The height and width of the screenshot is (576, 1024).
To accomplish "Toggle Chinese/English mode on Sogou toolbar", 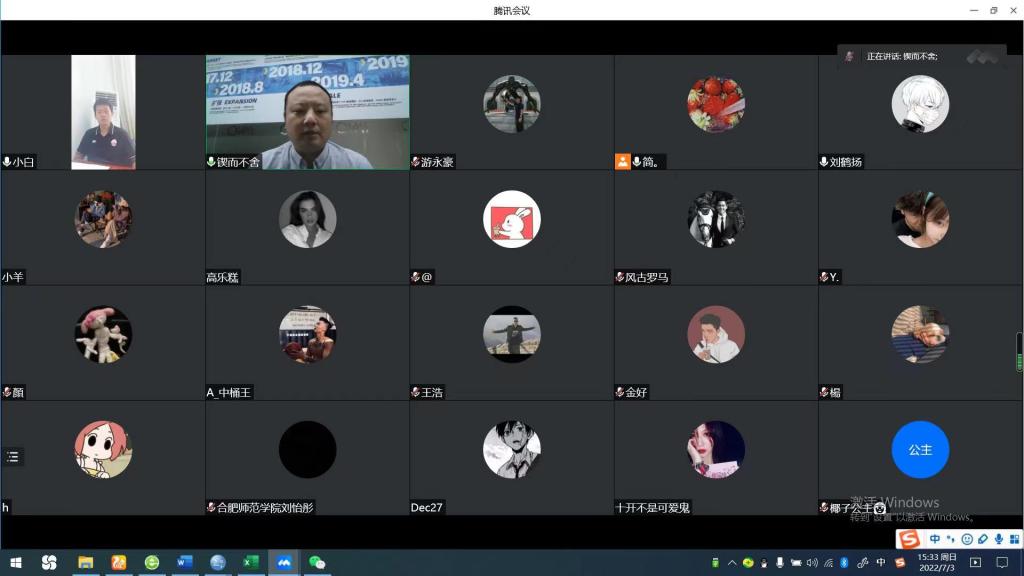I will pyautogui.click(x=934, y=540).
